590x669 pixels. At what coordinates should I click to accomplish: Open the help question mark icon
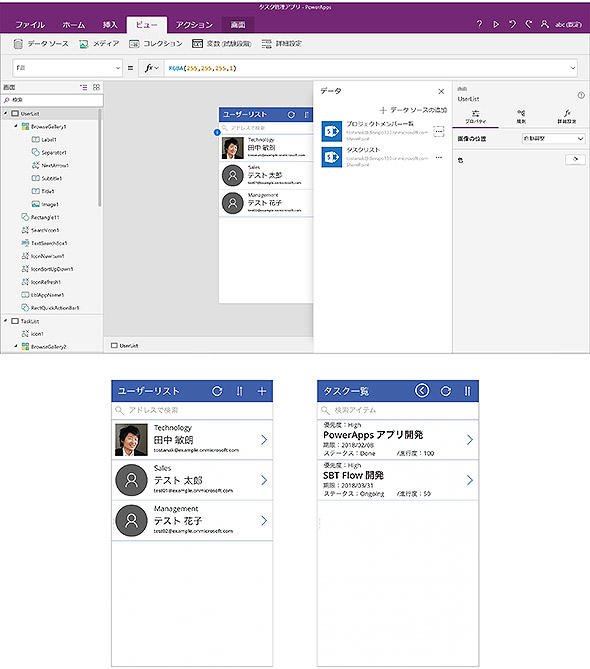tap(480, 24)
